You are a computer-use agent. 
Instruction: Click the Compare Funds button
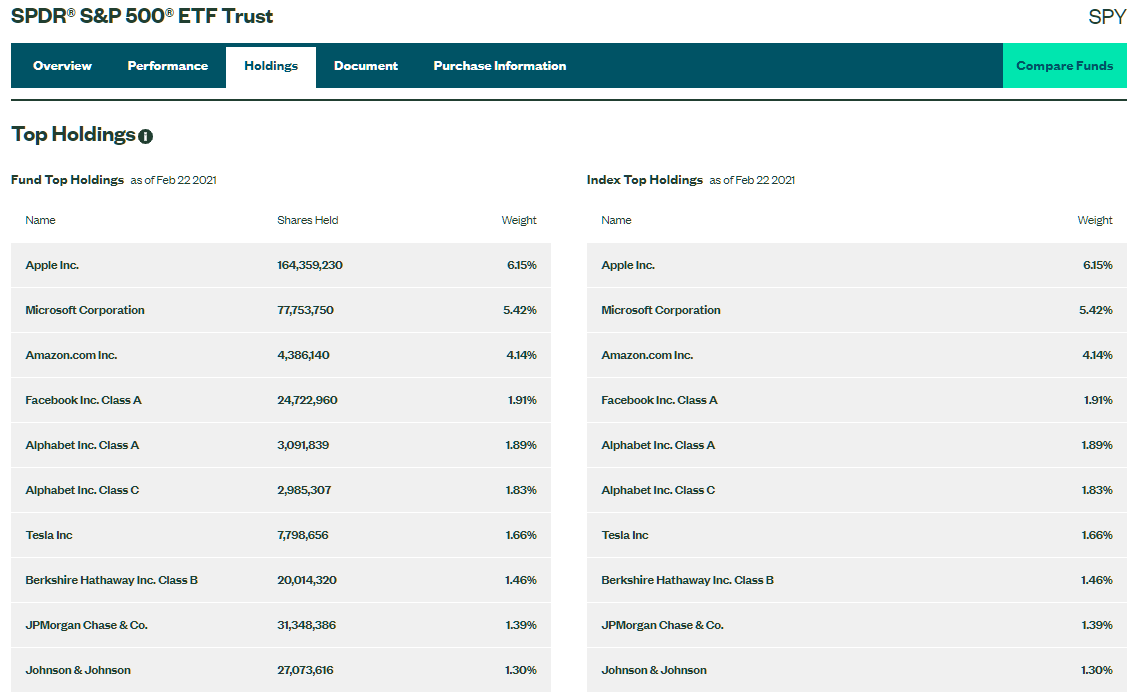(x=1064, y=66)
